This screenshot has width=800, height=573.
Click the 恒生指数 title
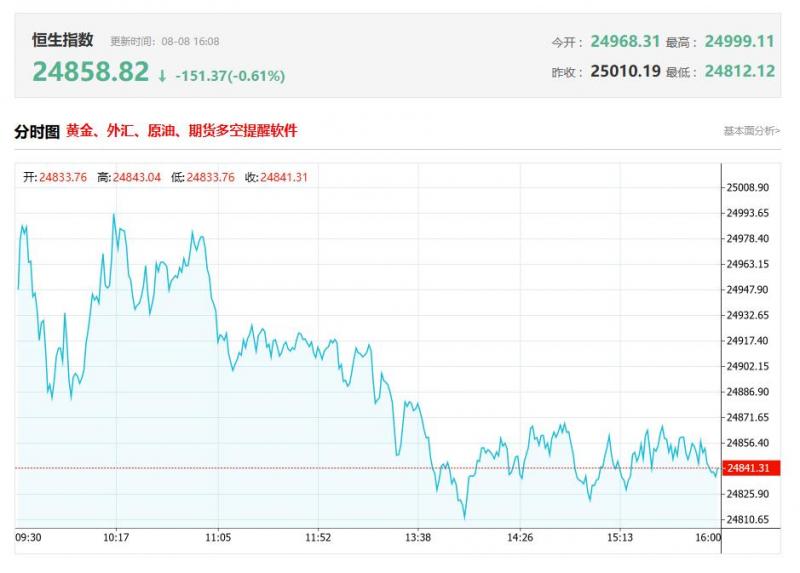tap(63, 40)
